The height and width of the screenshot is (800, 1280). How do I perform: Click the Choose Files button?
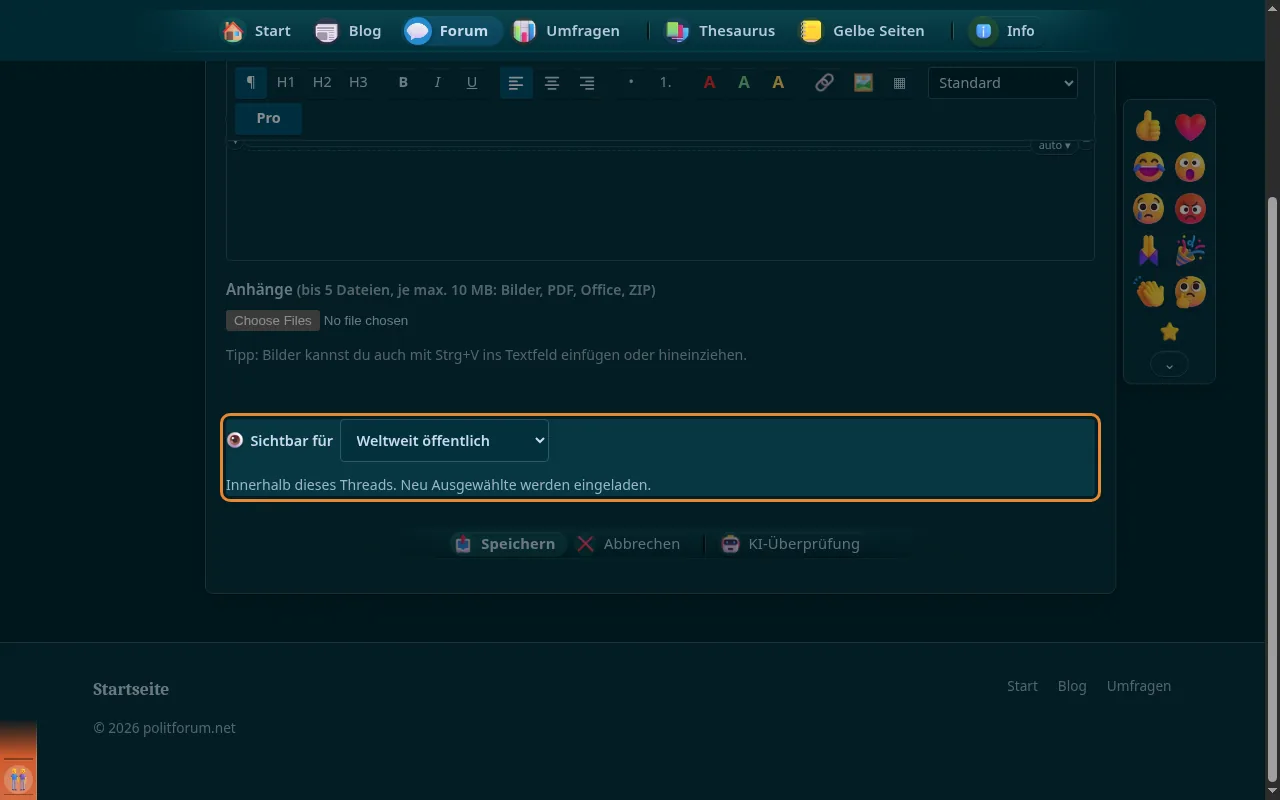(x=273, y=321)
